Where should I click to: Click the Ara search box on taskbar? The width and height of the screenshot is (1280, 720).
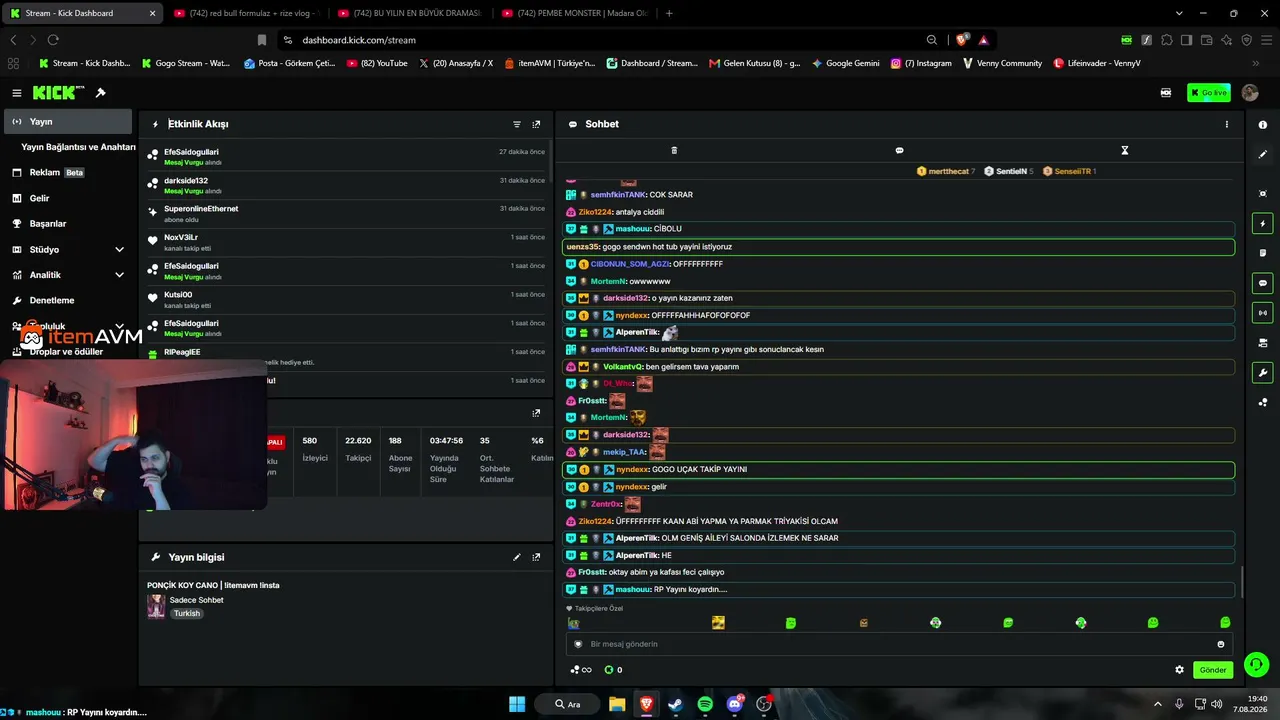click(x=568, y=704)
